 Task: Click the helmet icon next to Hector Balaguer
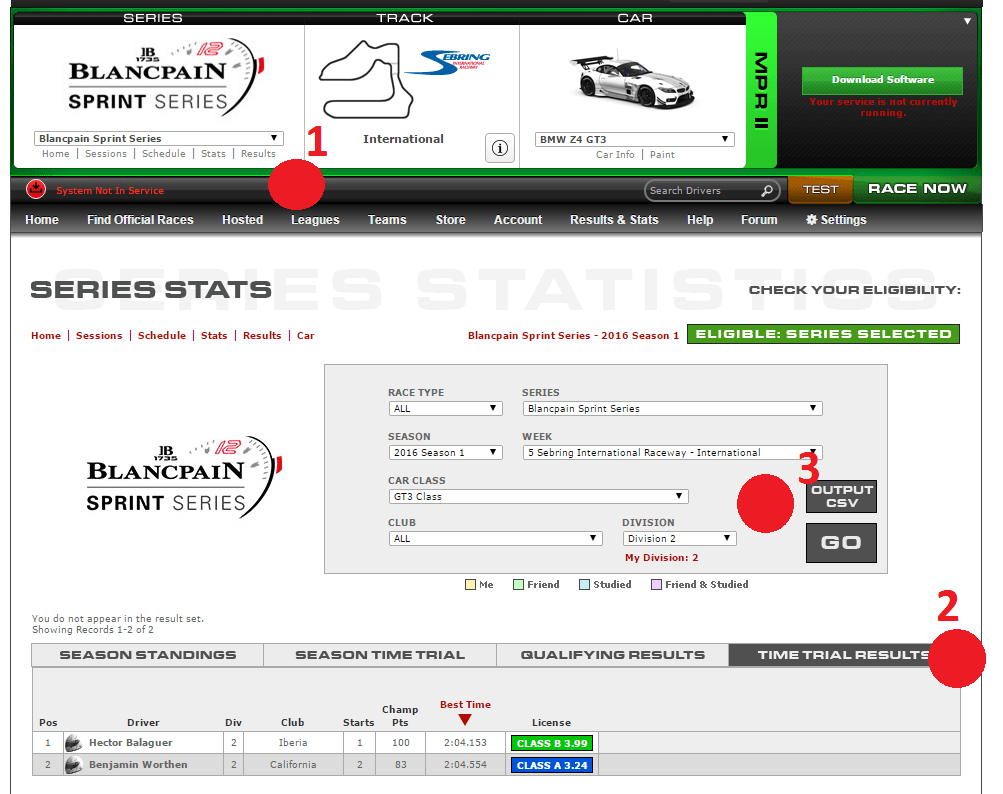(x=74, y=743)
